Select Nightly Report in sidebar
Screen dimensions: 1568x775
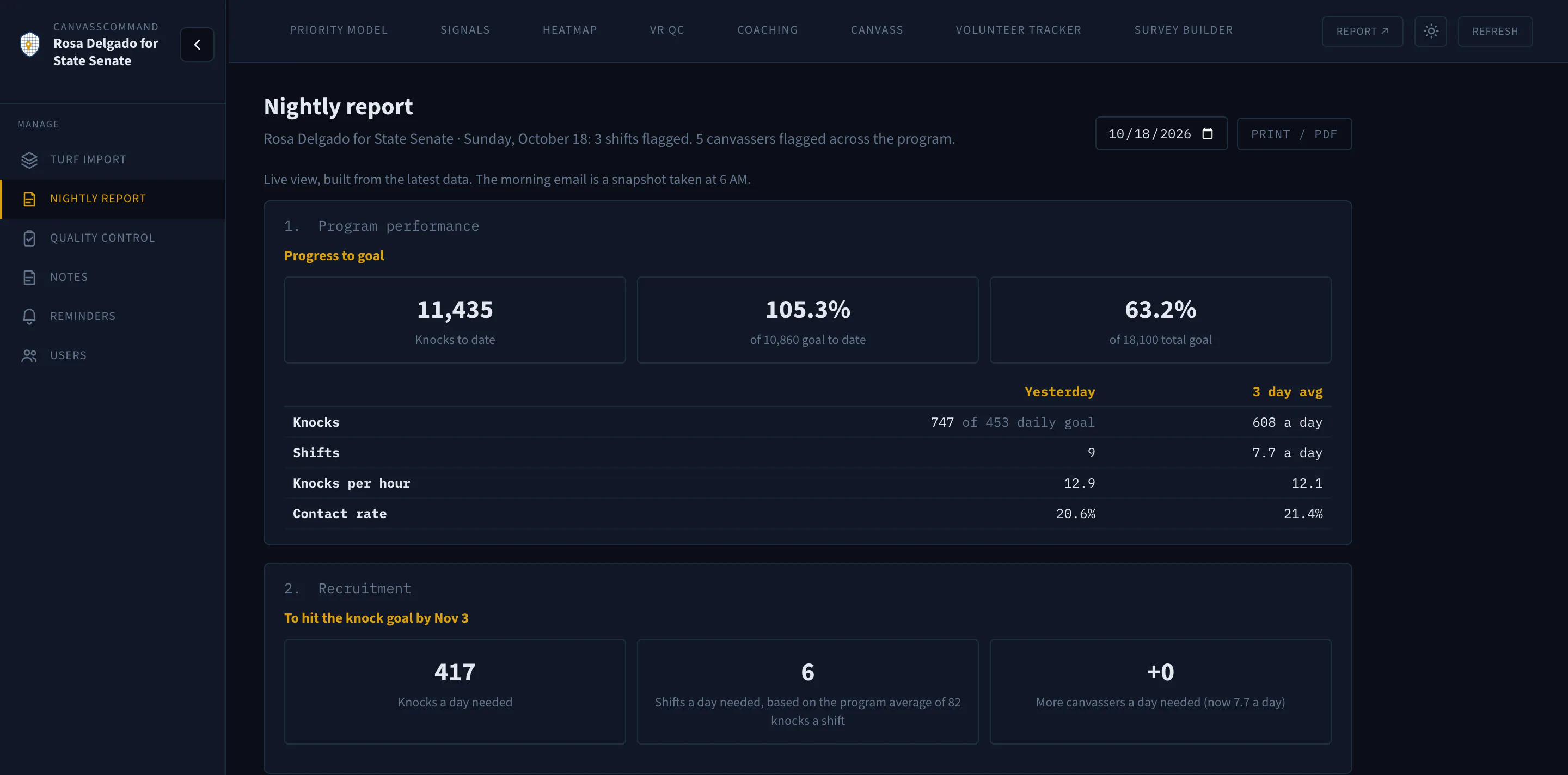pos(113,199)
